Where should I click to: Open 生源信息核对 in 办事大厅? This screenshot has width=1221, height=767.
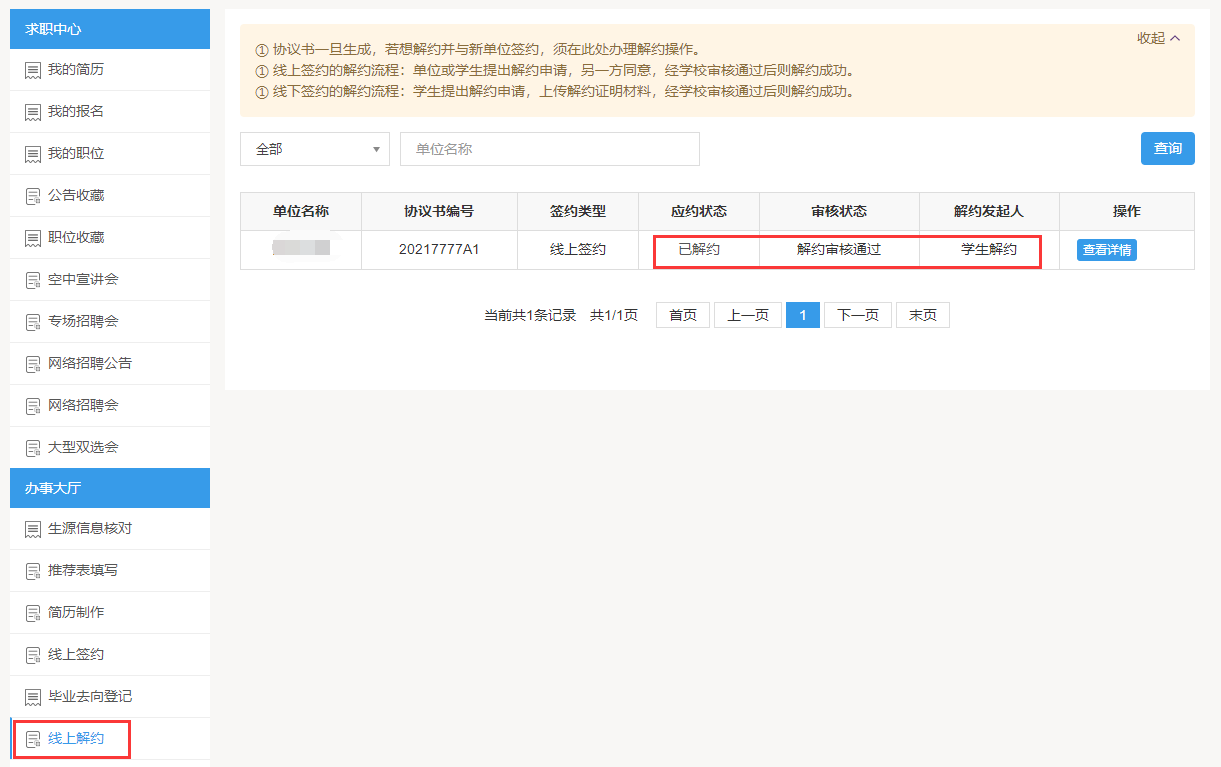[x=110, y=529]
